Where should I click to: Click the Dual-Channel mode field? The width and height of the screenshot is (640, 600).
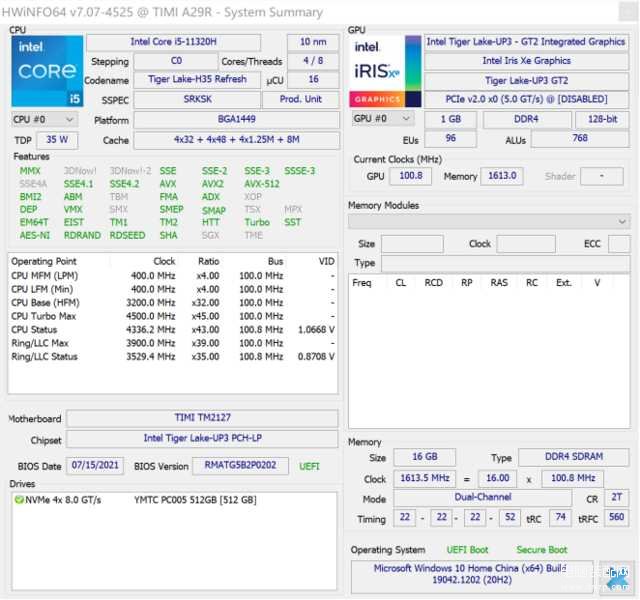click(x=482, y=498)
